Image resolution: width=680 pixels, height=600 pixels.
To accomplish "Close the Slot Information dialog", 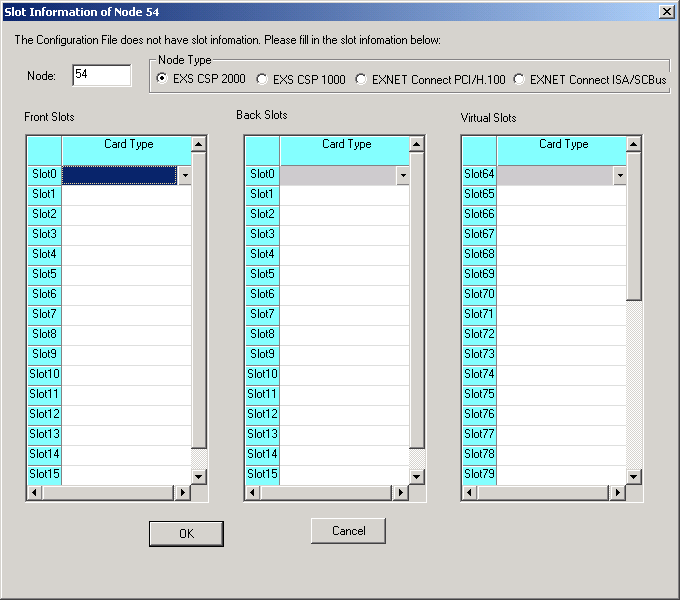I will (x=666, y=11).
